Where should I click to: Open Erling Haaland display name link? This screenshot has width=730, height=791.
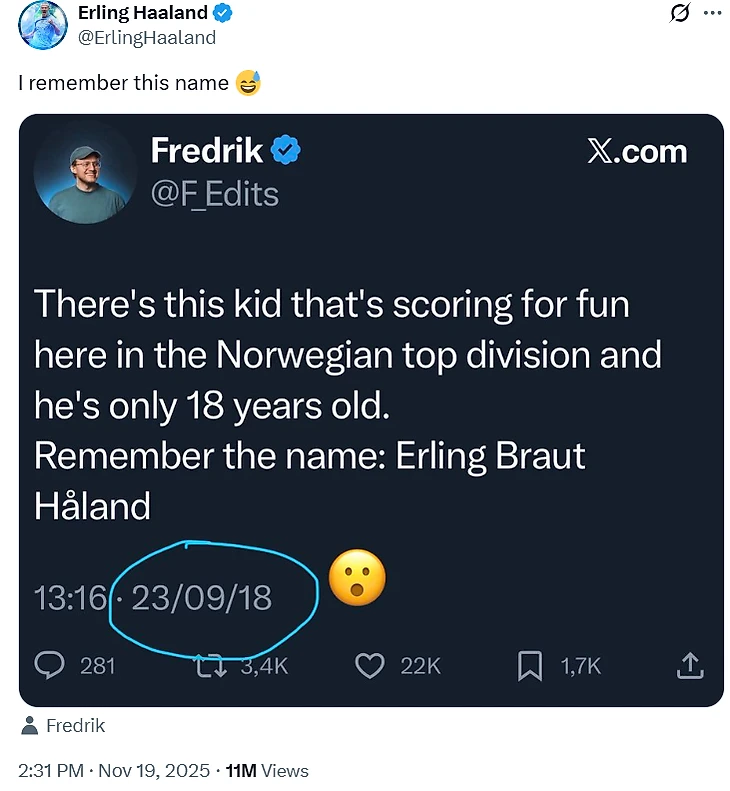pos(142,13)
